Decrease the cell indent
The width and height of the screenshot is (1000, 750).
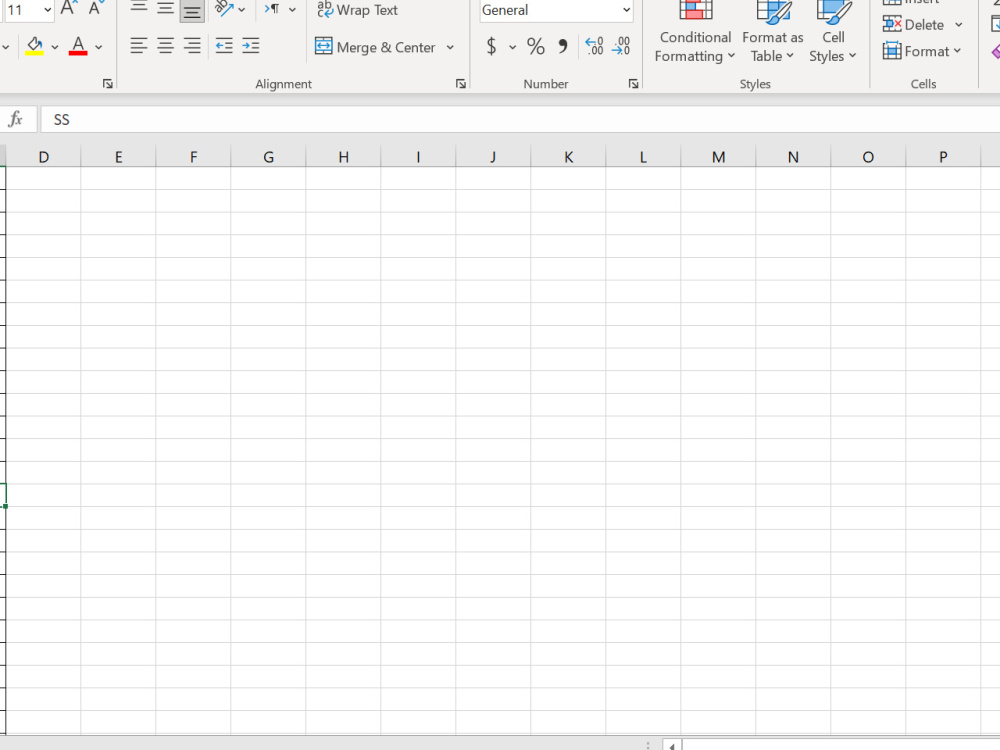224,46
